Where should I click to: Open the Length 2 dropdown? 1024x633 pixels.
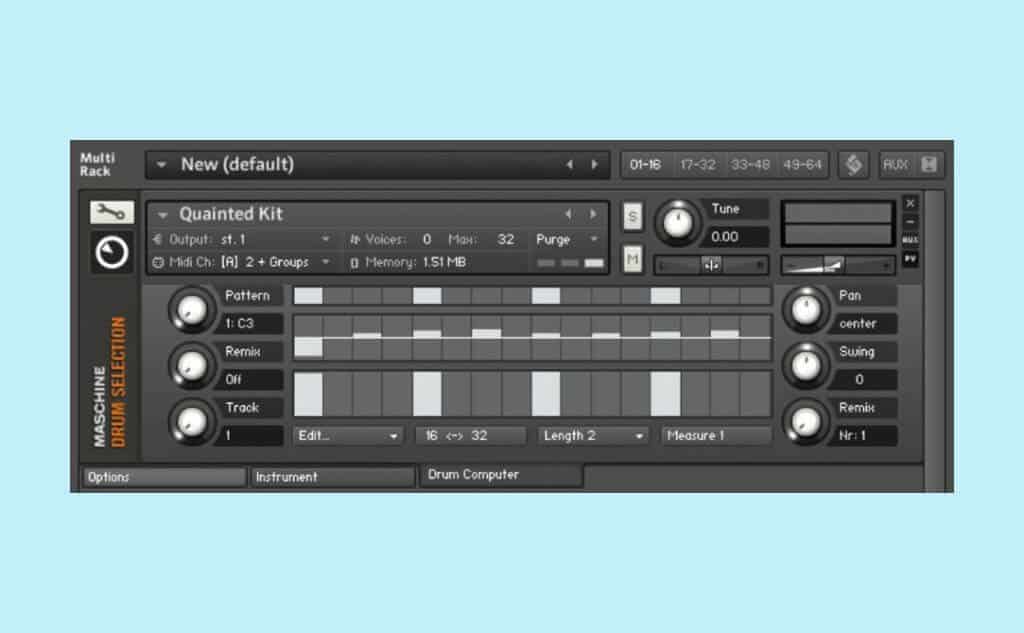594,436
